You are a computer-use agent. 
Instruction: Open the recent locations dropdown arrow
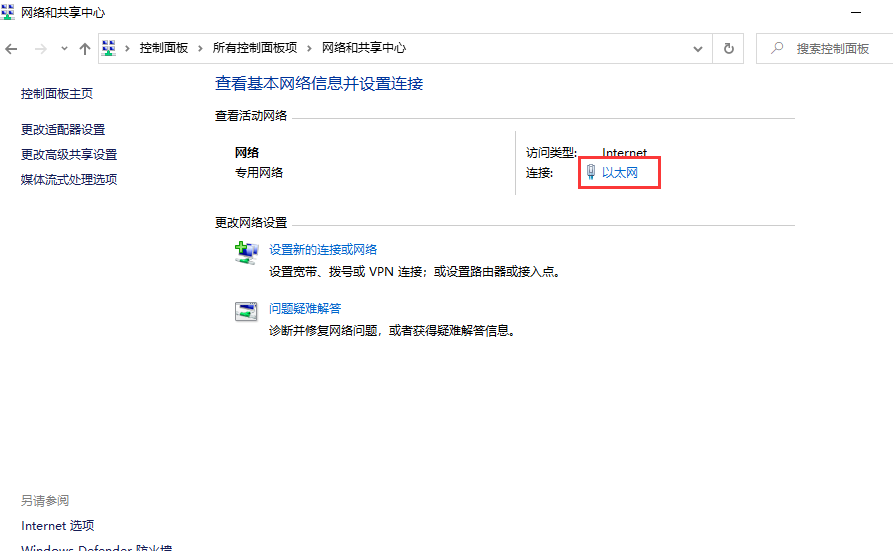pyautogui.click(x=64, y=48)
